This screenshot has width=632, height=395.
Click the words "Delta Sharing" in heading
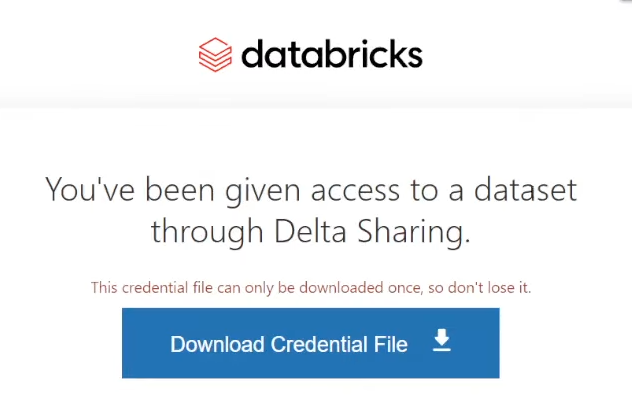point(368,231)
